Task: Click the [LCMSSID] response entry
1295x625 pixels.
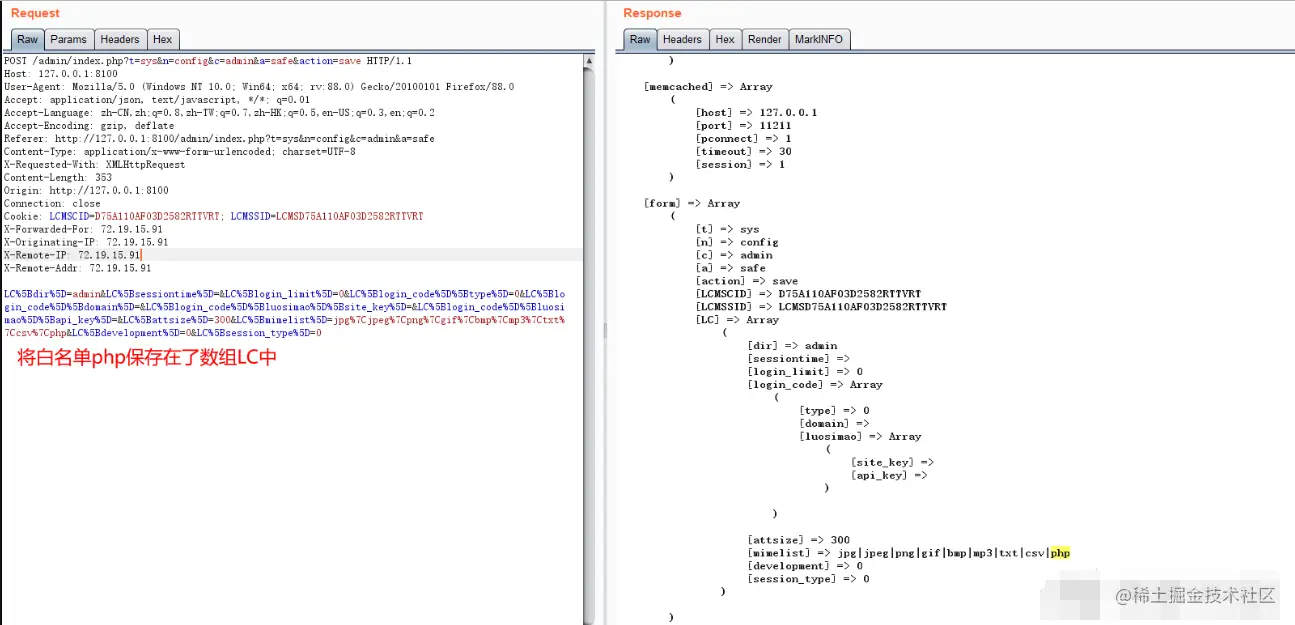Action: 821,307
